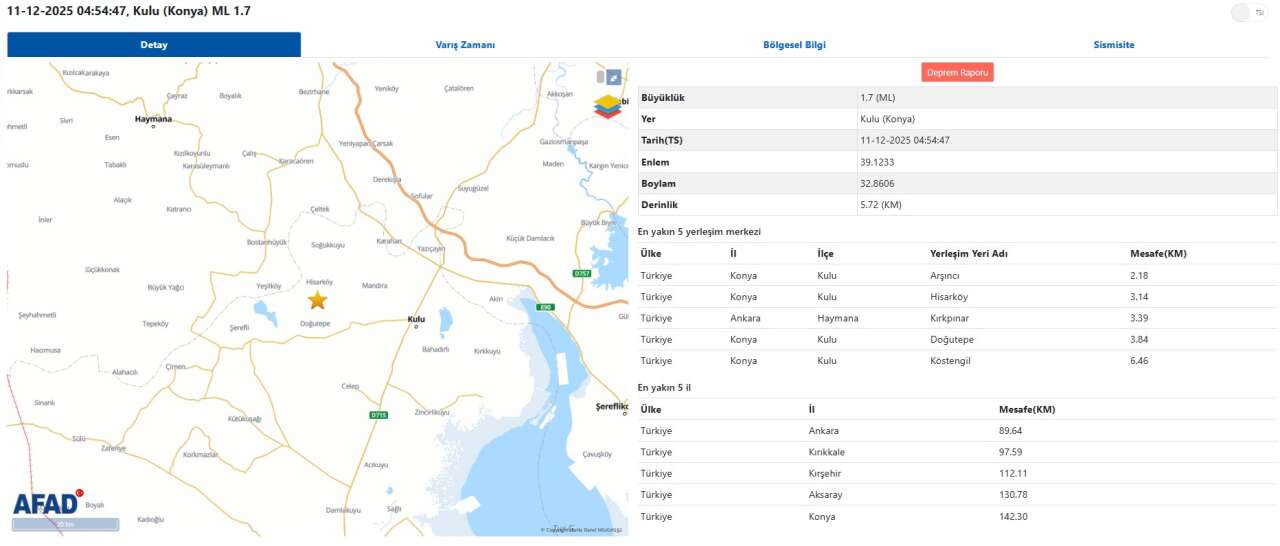
Task: Select the Detay tab
Action: [x=154, y=45]
